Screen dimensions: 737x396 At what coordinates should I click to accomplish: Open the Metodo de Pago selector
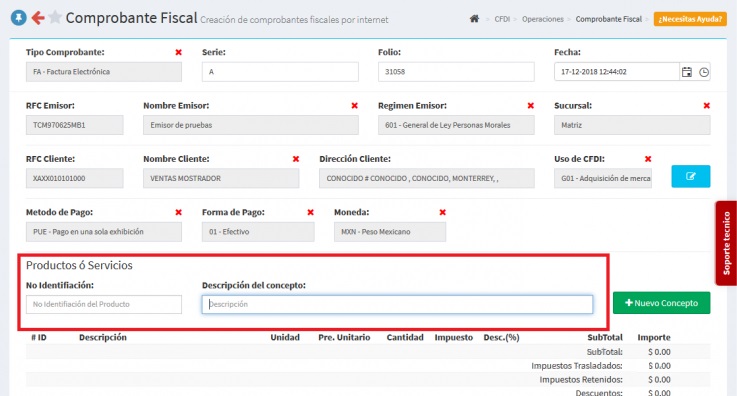coord(104,232)
